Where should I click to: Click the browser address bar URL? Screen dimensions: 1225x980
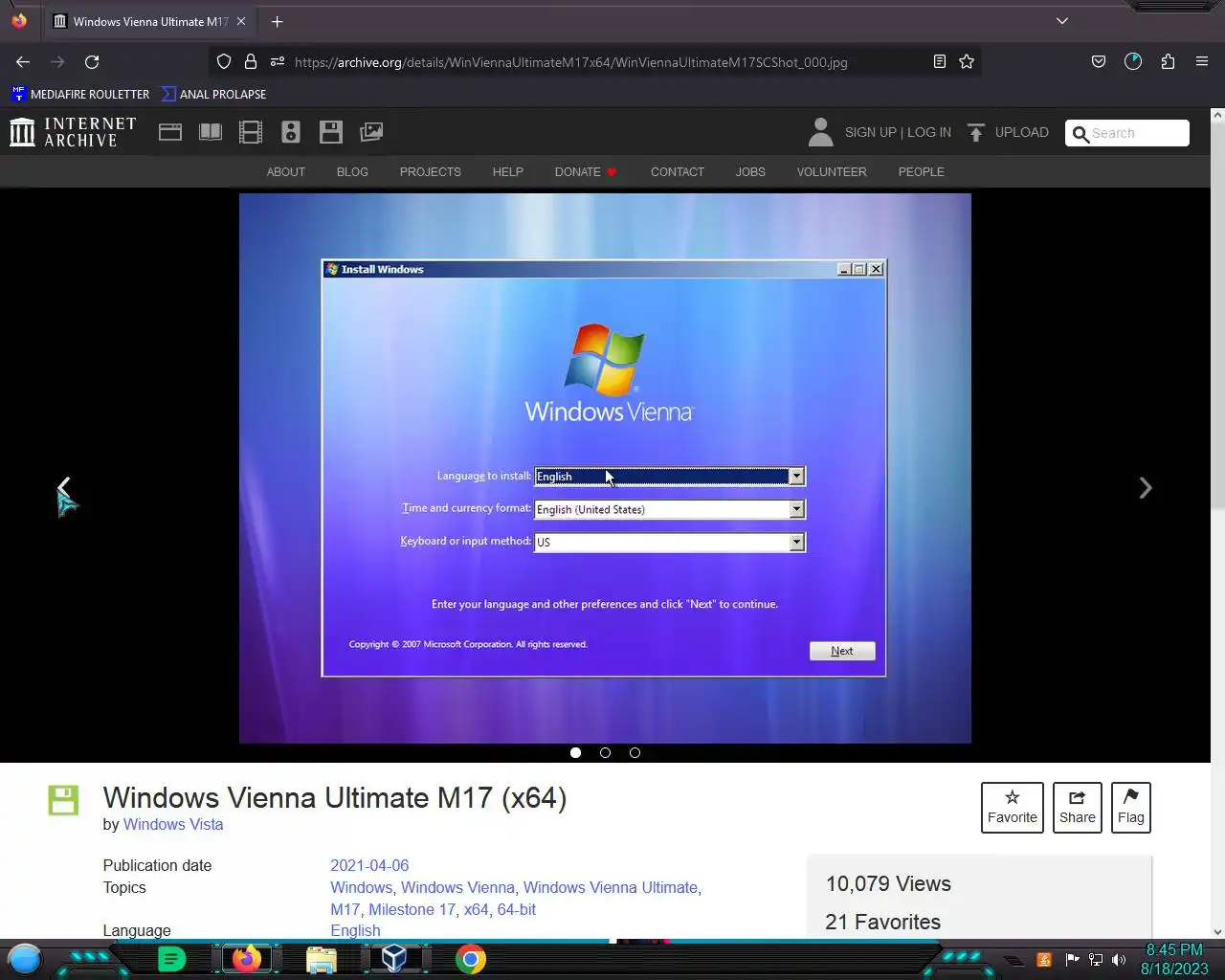(570, 62)
